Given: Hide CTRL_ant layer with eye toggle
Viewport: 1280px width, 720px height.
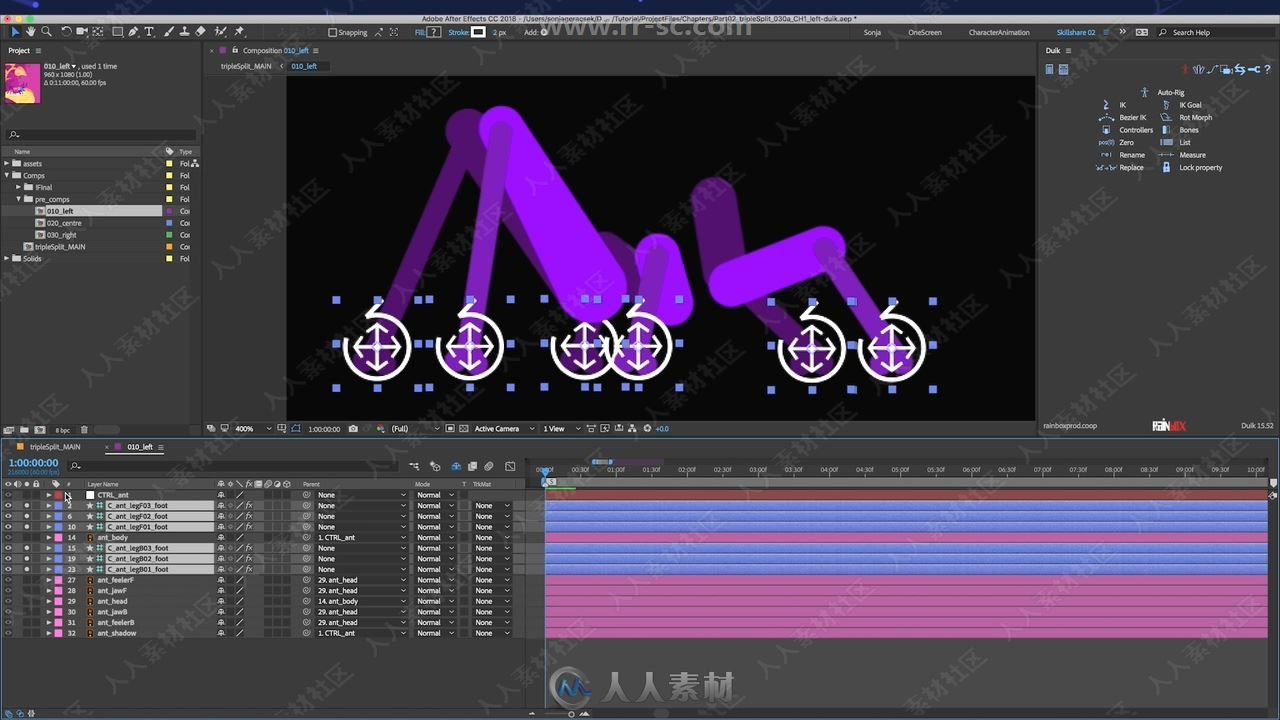Looking at the screenshot, I should [8, 495].
